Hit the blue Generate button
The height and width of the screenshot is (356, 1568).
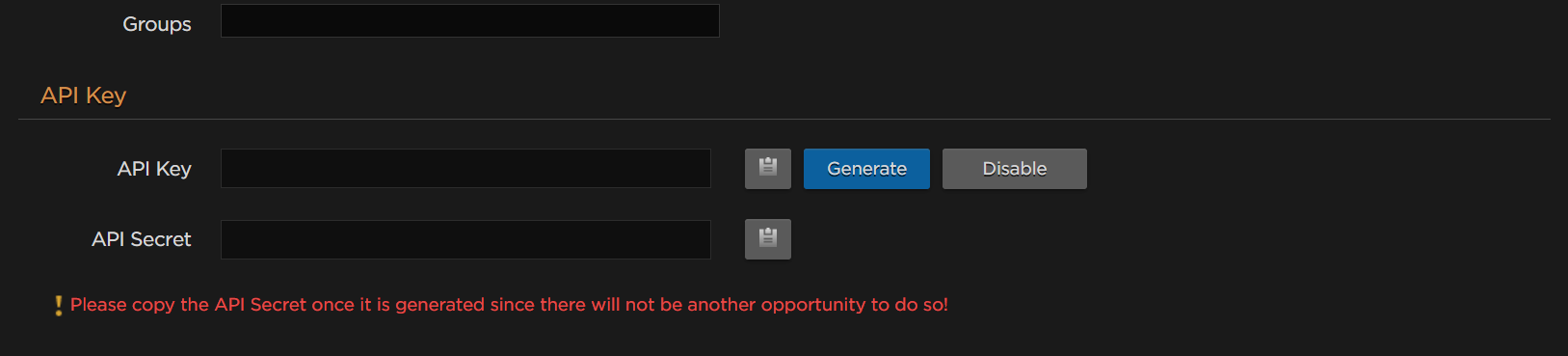click(x=866, y=168)
